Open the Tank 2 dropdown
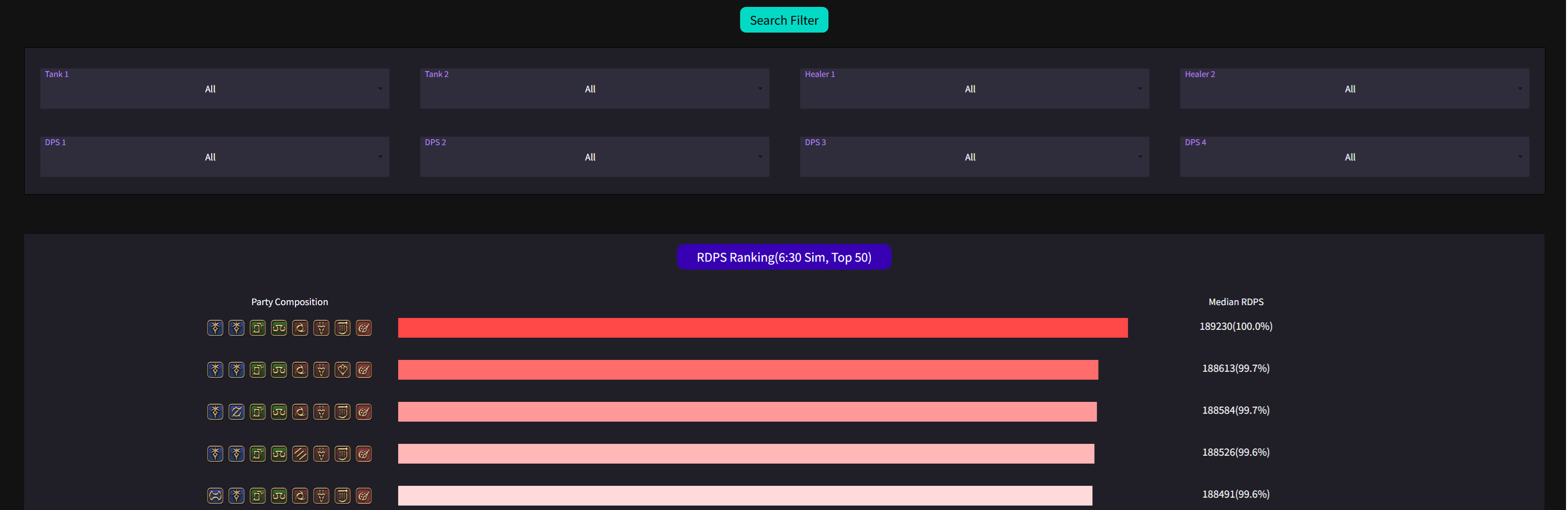 tap(595, 89)
